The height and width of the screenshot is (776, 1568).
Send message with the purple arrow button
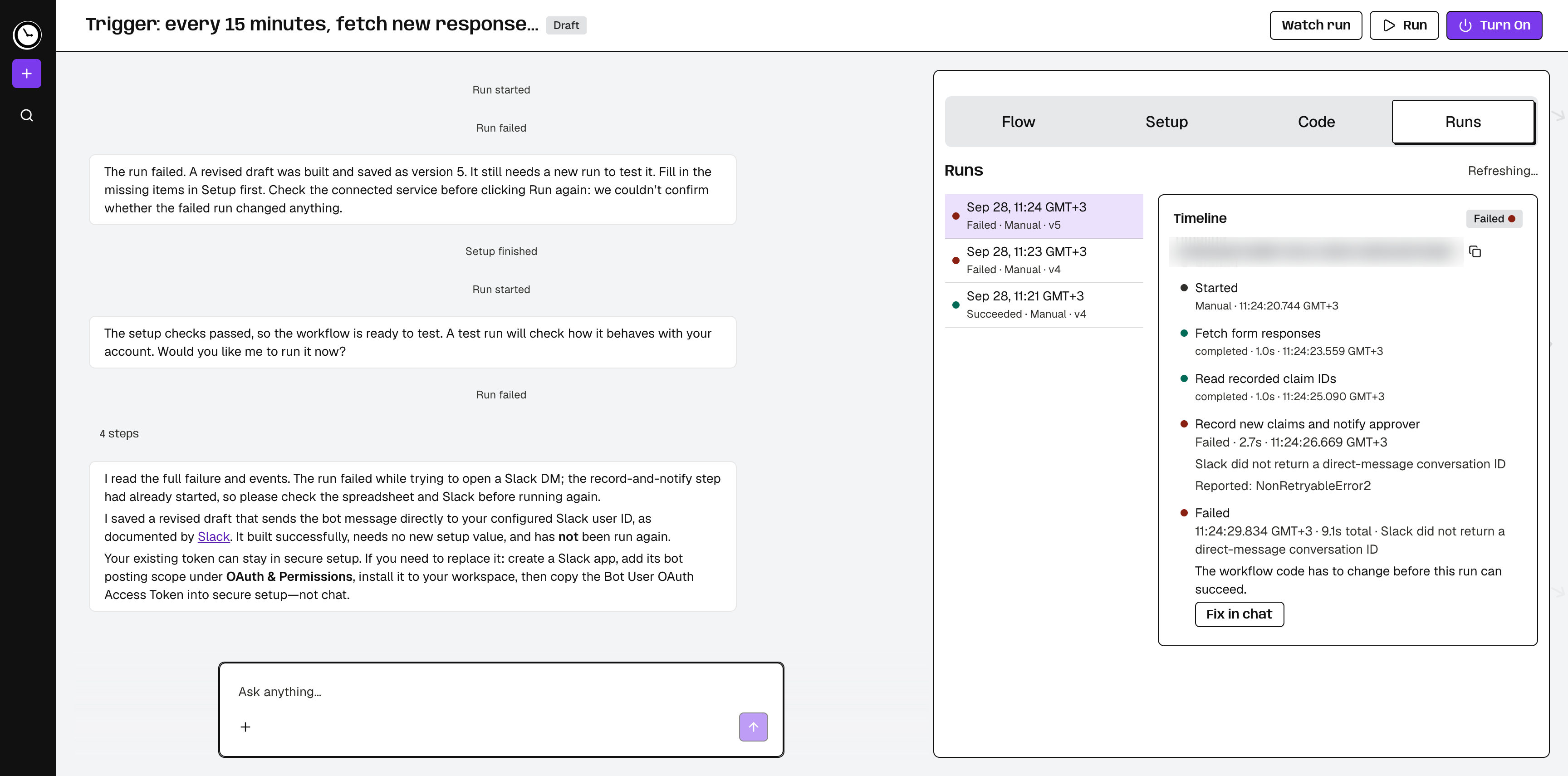(x=753, y=727)
